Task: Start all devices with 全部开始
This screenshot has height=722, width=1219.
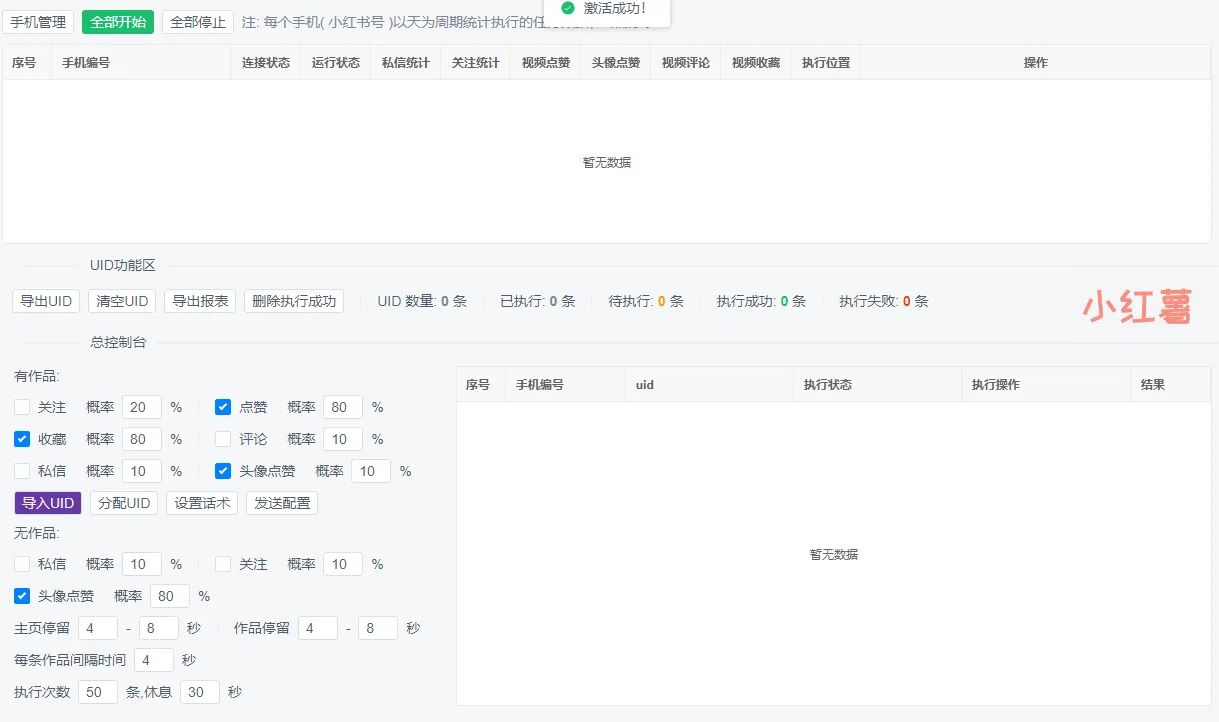Action: 118,22
